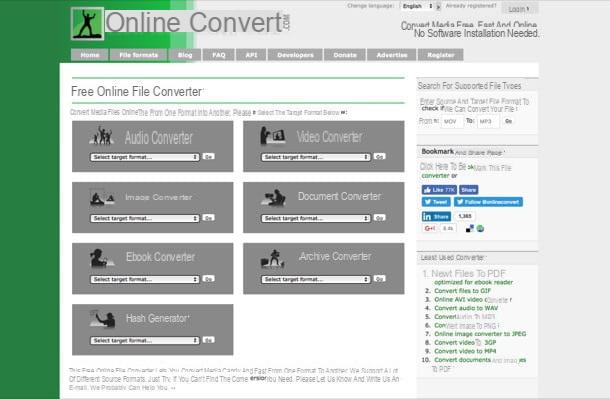Viewport: 610px width, 399px height.
Task: Click the Facebook Like button
Action: pyautogui.click(x=439, y=190)
